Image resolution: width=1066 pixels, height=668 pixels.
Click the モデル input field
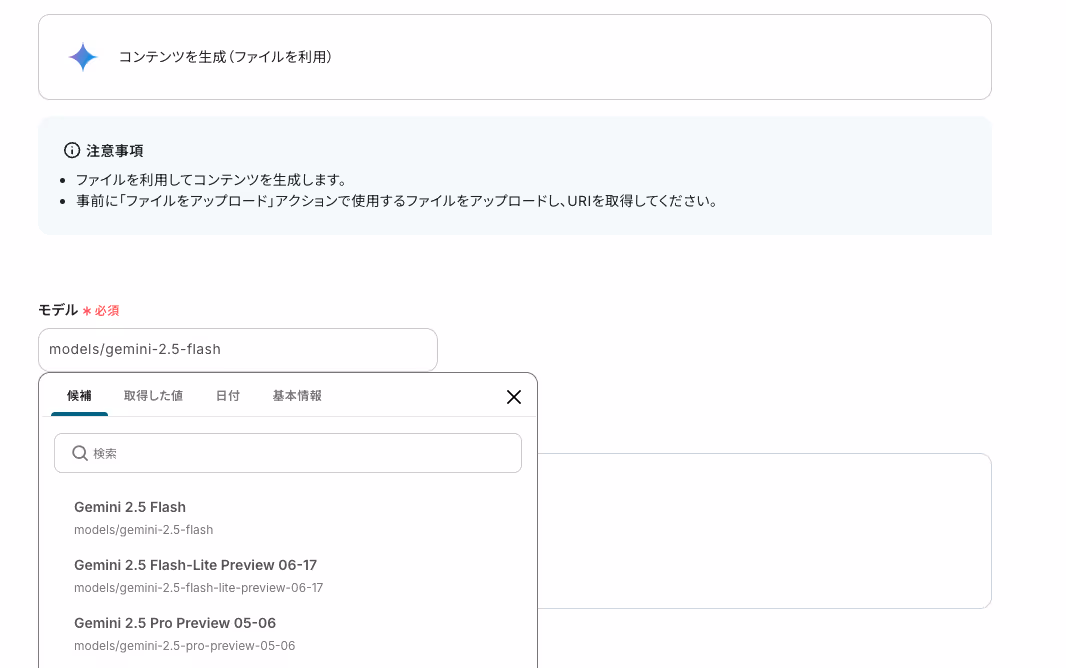click(238, 349)
